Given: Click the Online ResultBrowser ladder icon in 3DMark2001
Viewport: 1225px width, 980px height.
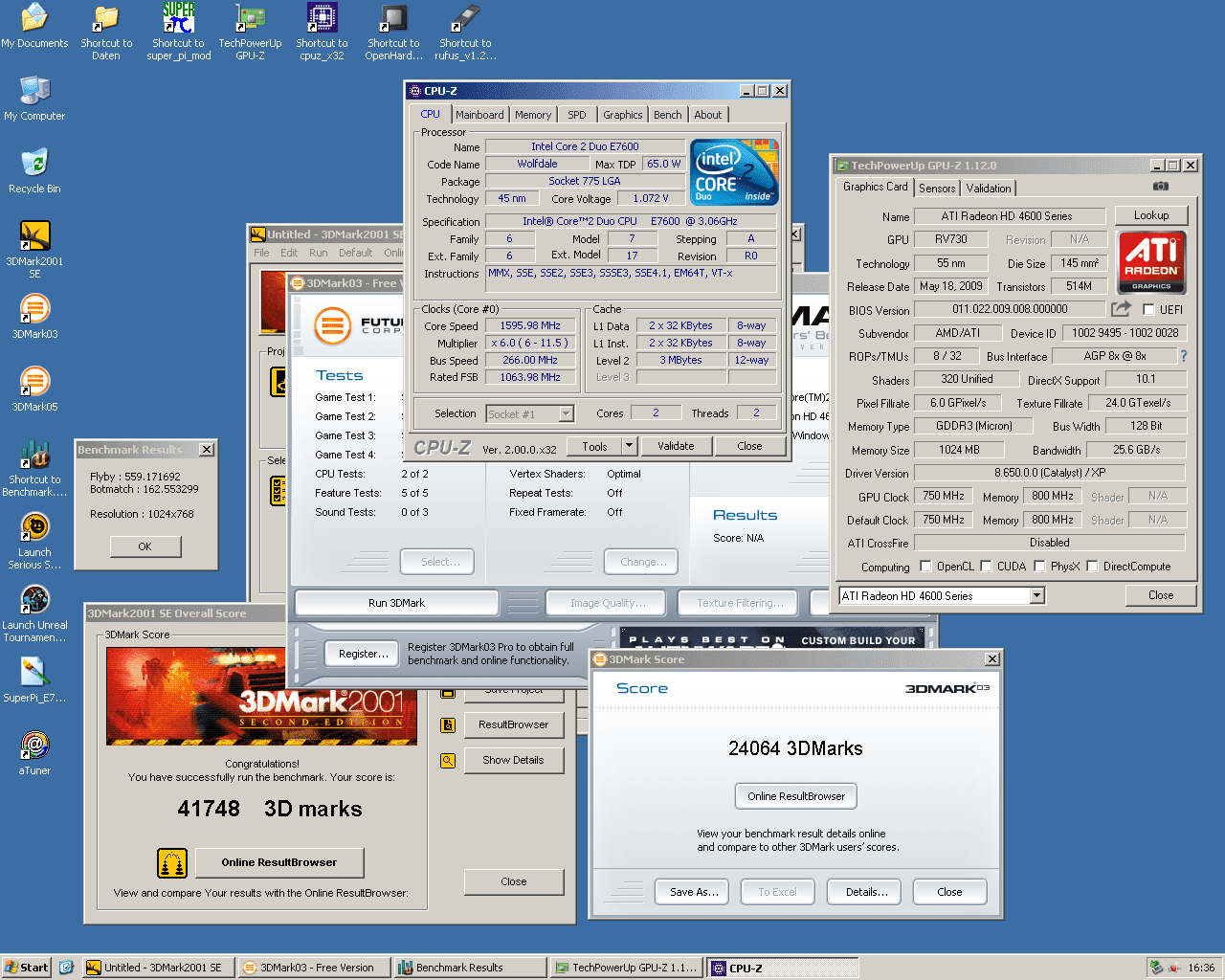Looking at the screenshot, I should [172, 863].
